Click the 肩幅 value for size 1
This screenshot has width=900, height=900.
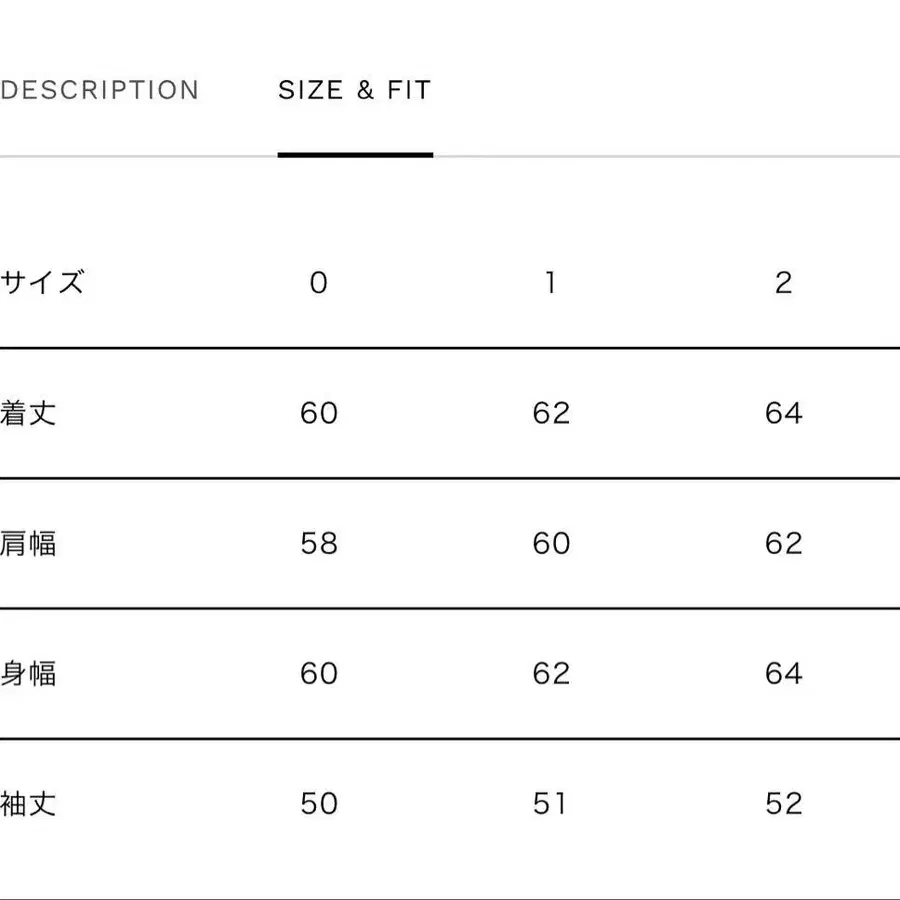[x=551, y=543]
